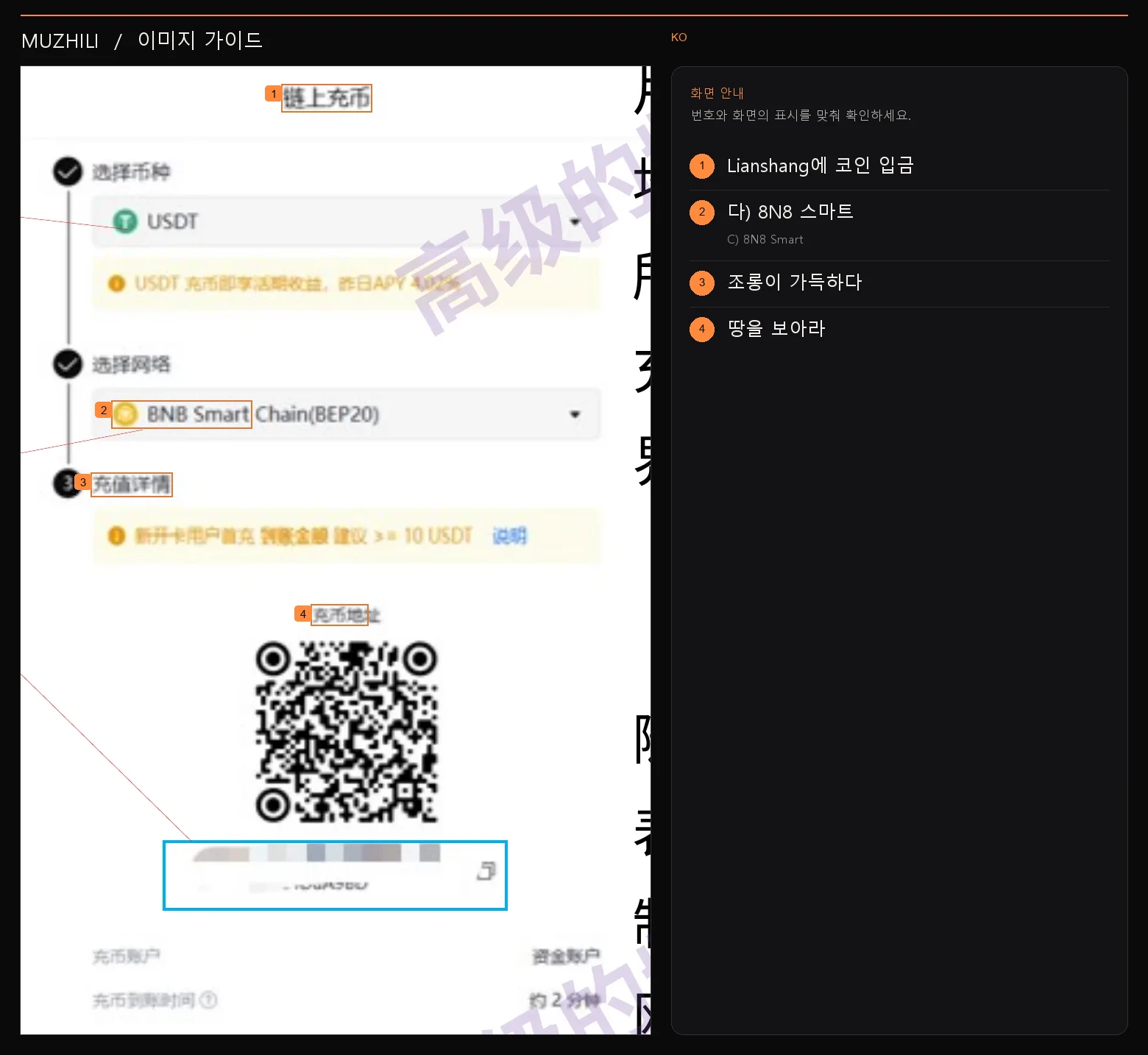Click the checkmark icon beside 选择币种
This screenshot has width=1148, height=1055.
pos(68,172)
